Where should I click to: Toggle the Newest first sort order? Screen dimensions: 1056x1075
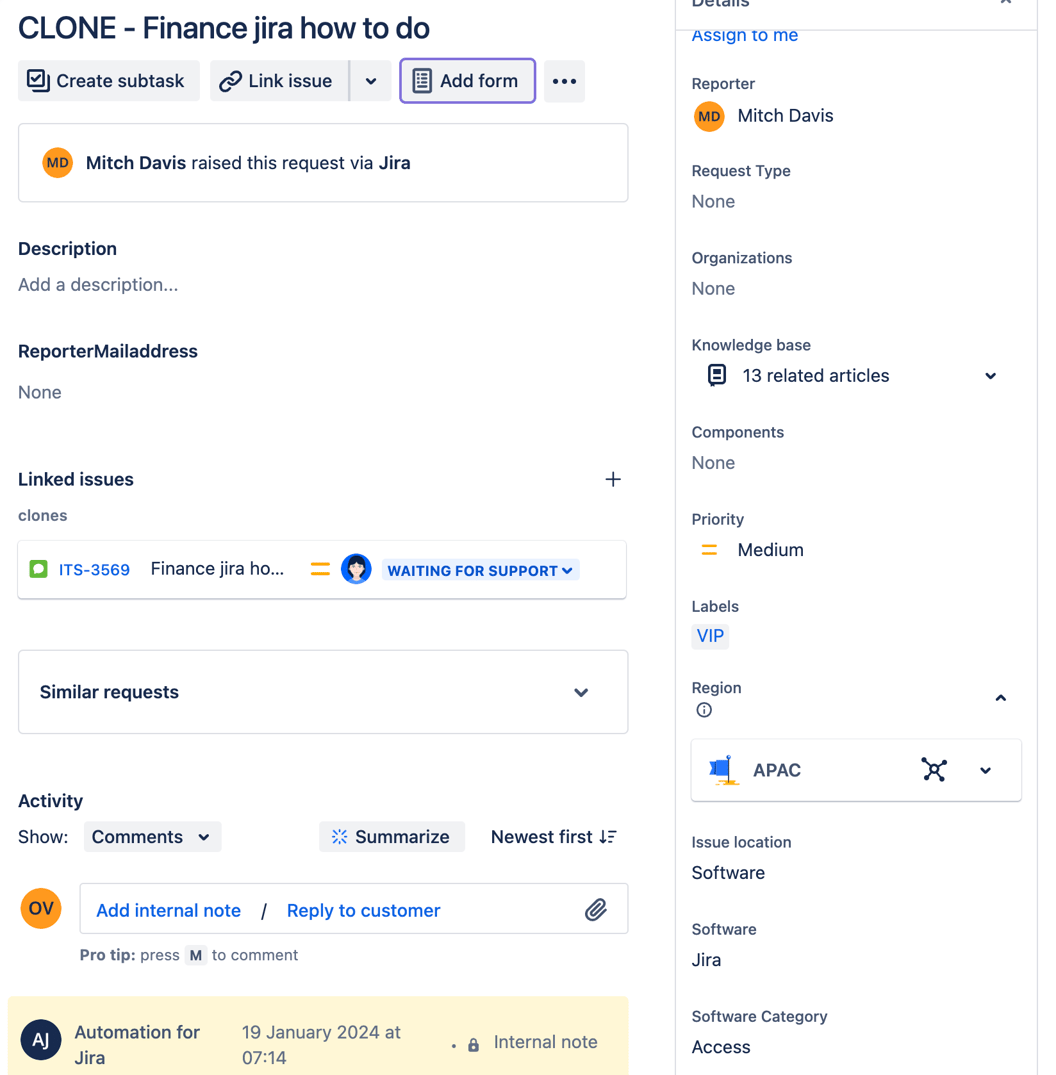point(553,837)
